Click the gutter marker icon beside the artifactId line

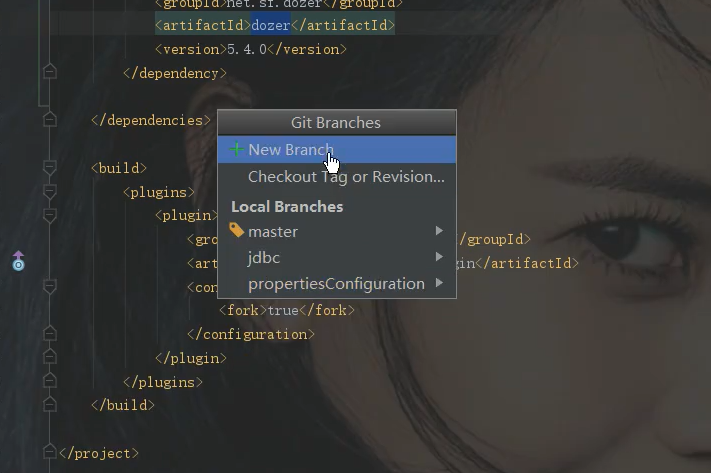point(18,261)
